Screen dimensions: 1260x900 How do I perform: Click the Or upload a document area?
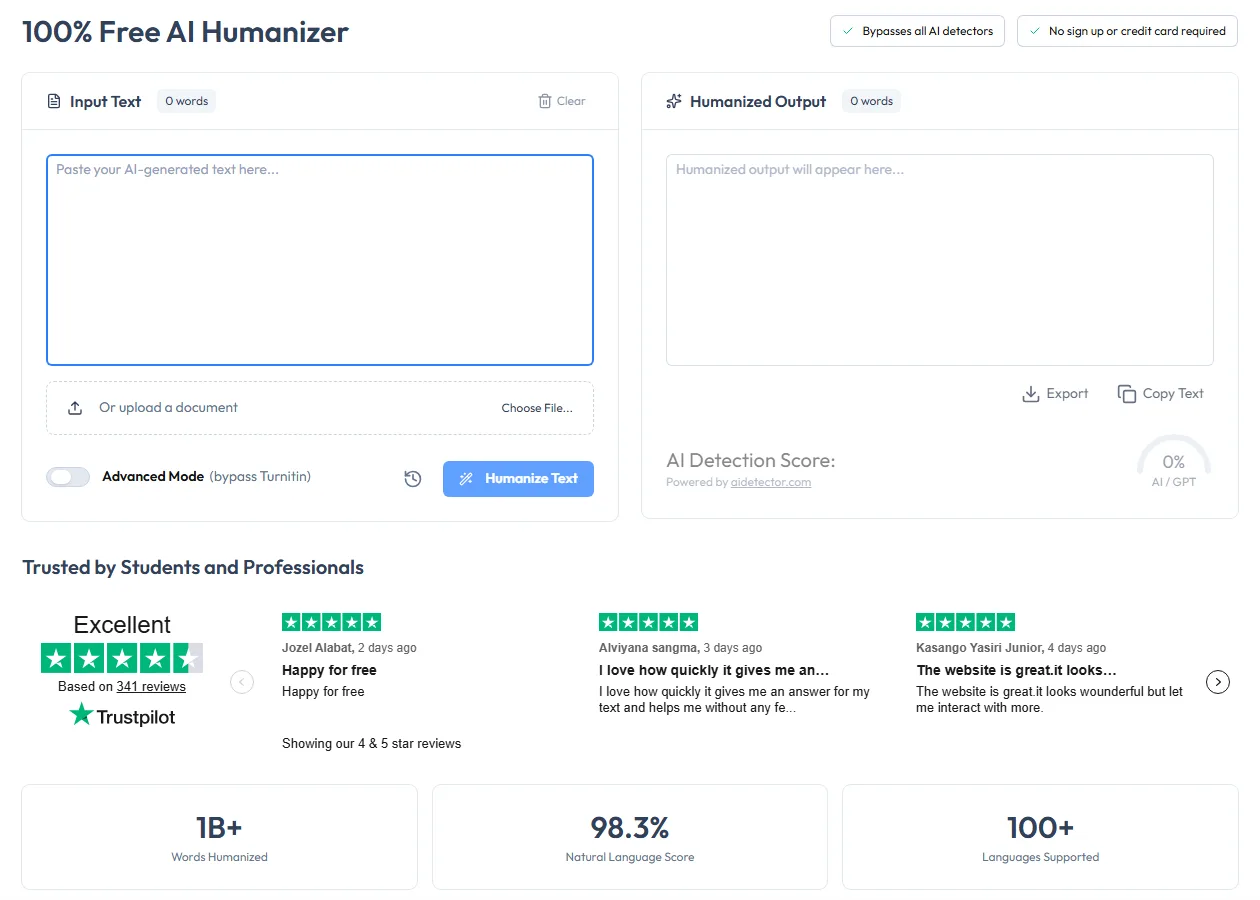320,408
